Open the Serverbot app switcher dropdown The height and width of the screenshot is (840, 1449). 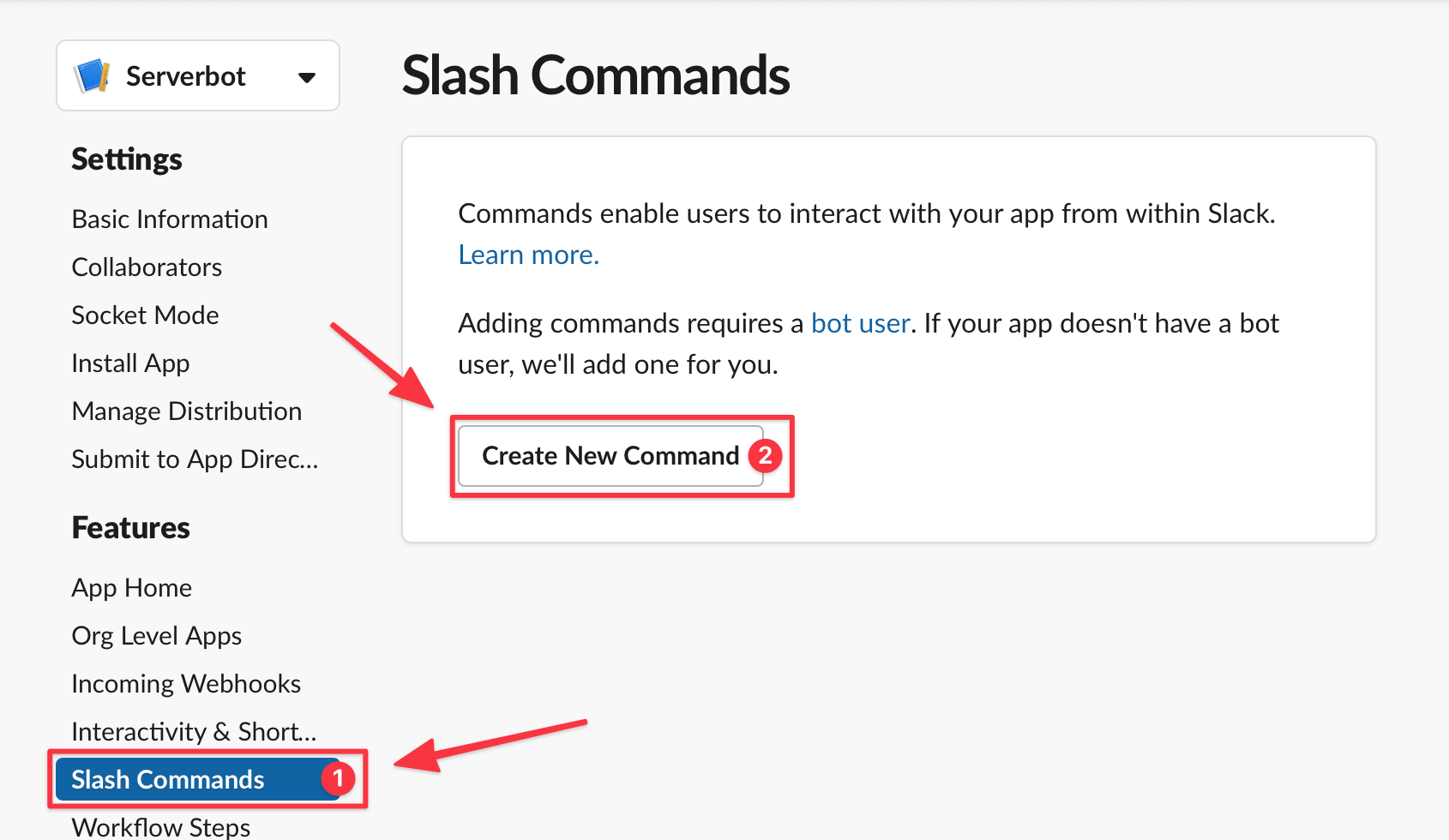(x=306, y=76)
